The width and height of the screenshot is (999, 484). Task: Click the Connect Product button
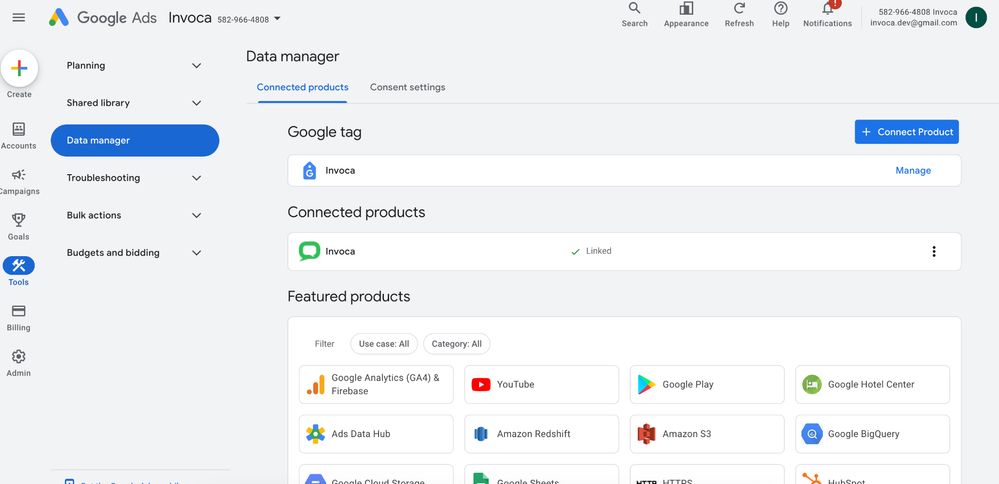tap(907, 132)
